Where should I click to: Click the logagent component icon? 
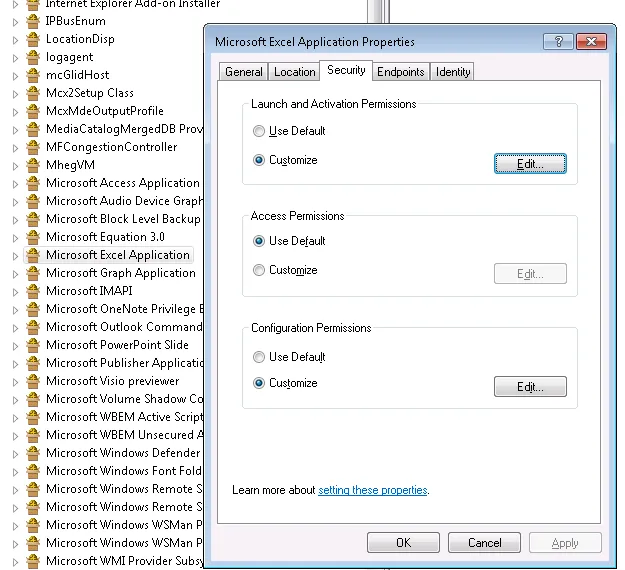(x=33, y=57)
